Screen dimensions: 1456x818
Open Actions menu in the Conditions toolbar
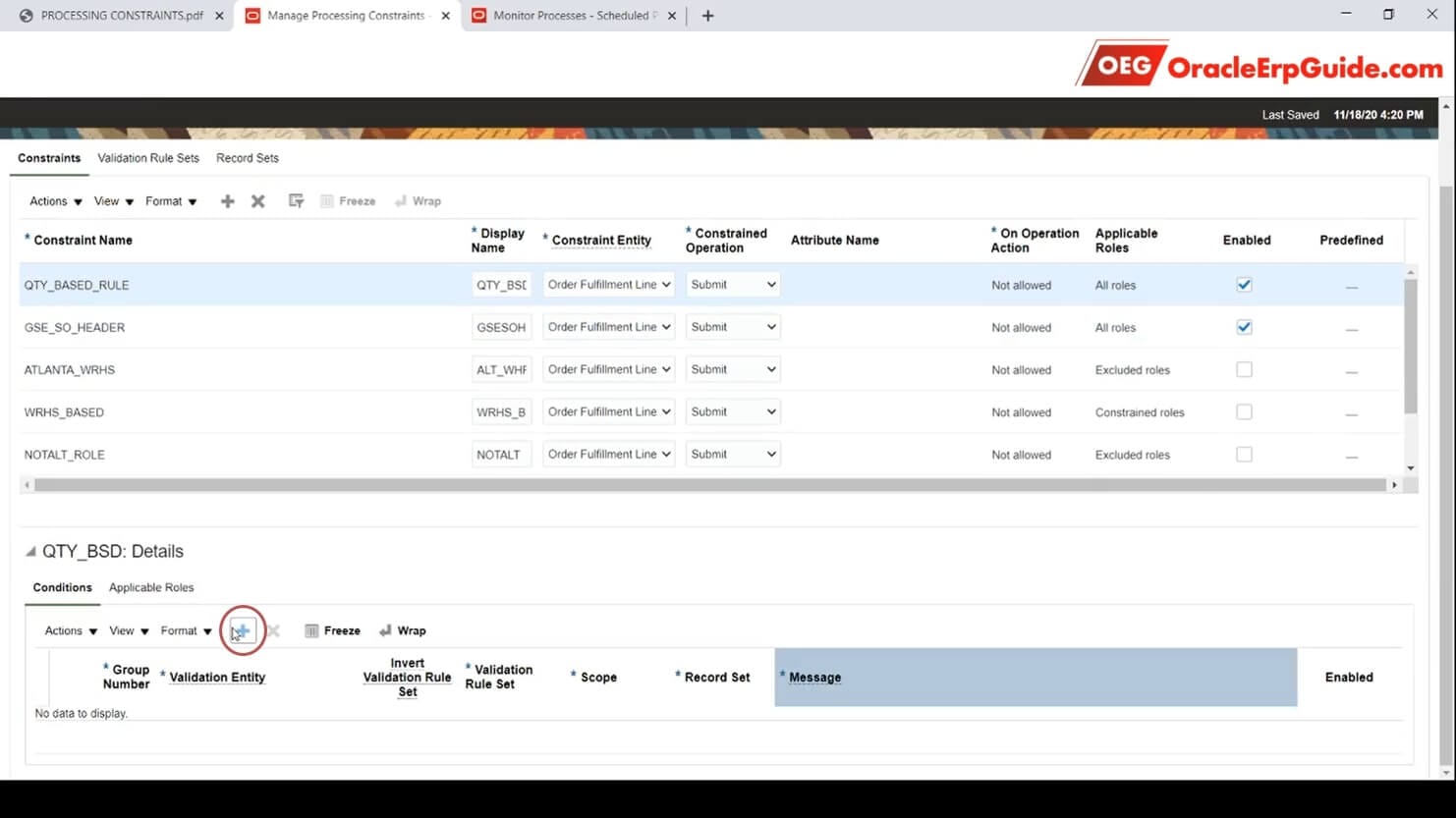(71, 630)
